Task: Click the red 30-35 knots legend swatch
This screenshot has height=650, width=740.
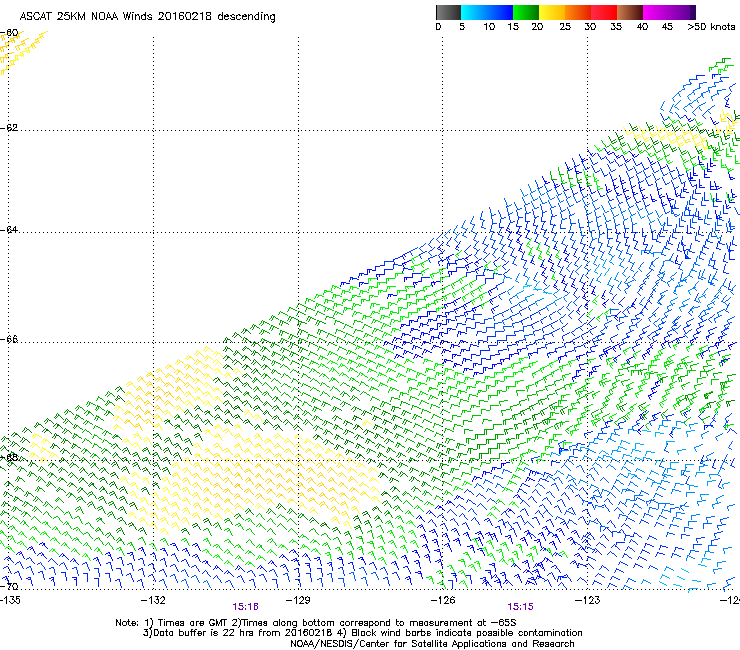Action: [604, 12]
